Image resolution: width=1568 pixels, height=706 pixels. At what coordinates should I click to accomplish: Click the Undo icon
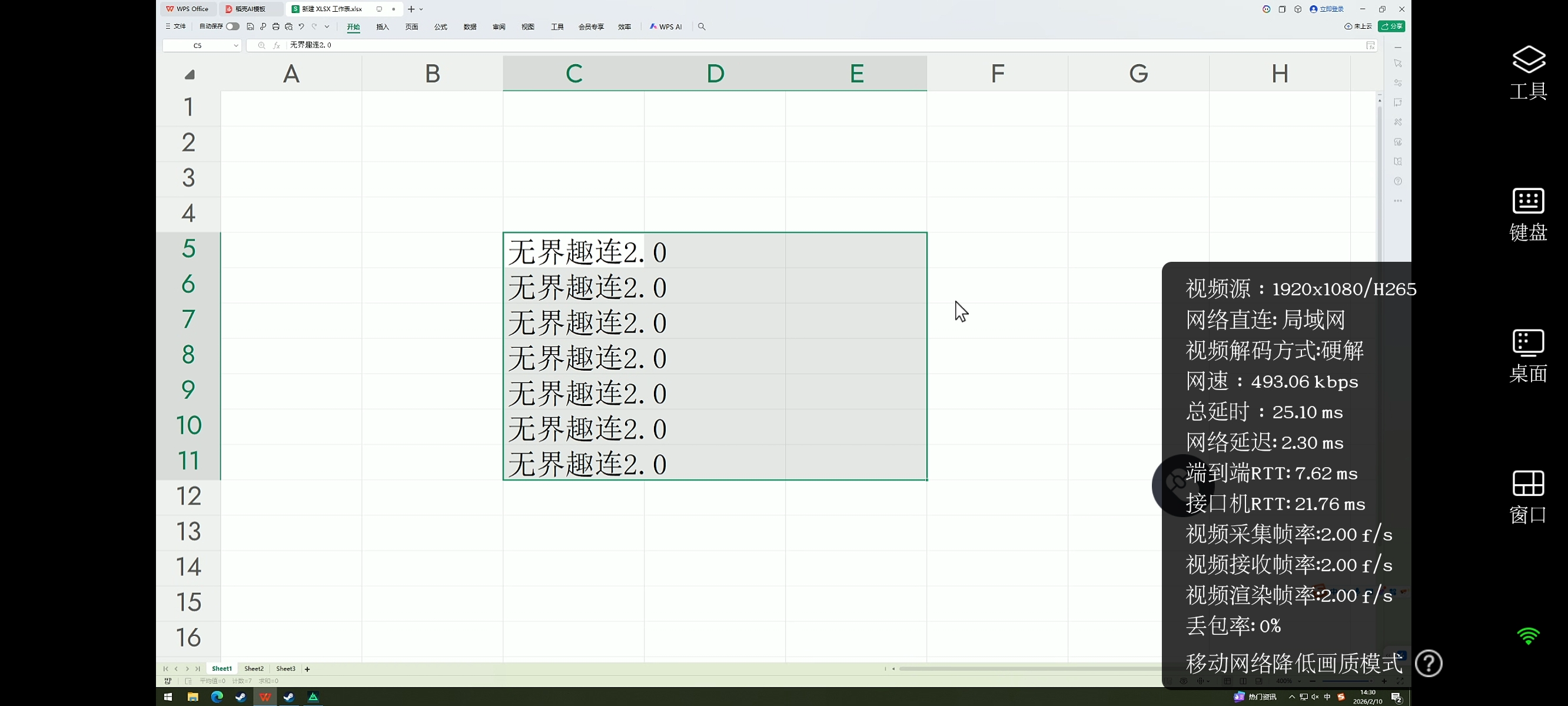[x=301, y=26]
